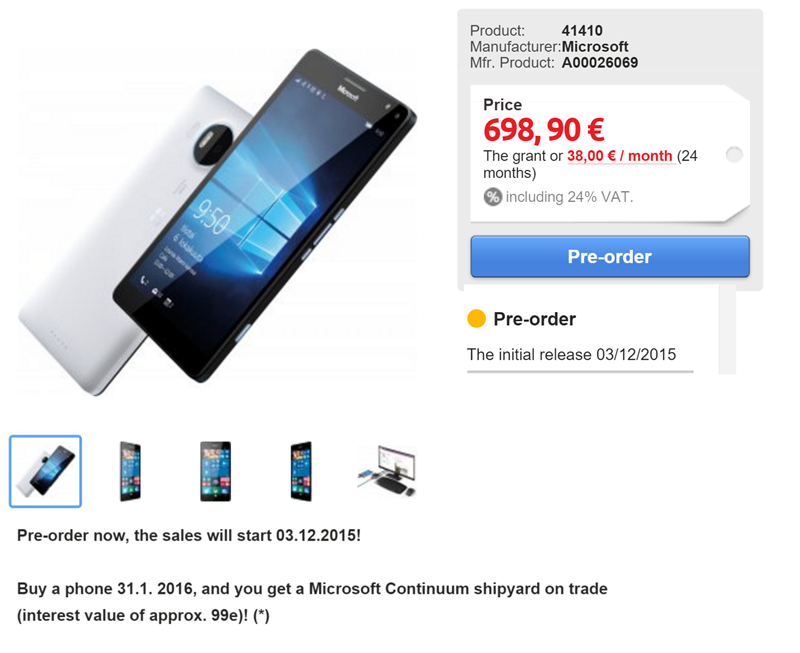Select the fourth phone thumbnail, angled right

click(301, 471)
